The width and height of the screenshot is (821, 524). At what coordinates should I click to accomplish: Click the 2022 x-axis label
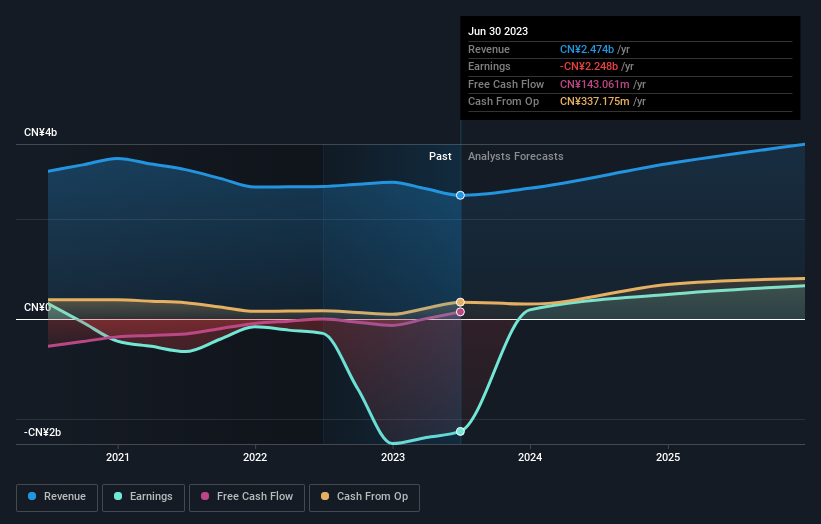[255, 457]
